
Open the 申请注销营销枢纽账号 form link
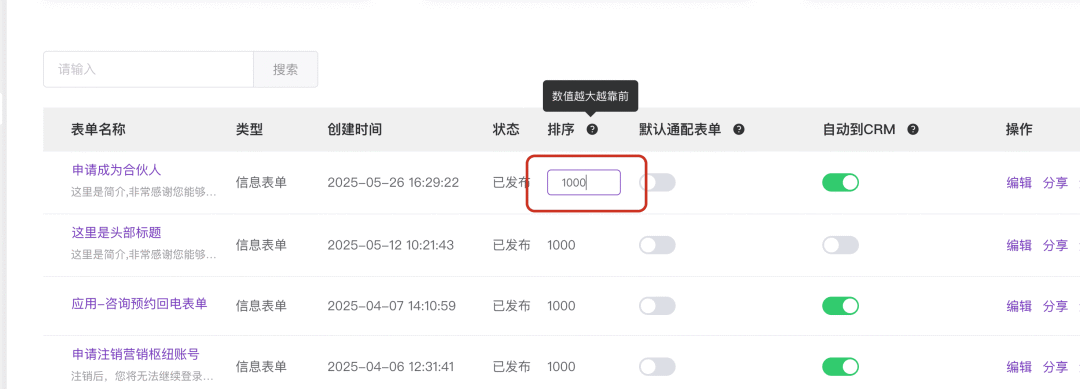(136, 355)
